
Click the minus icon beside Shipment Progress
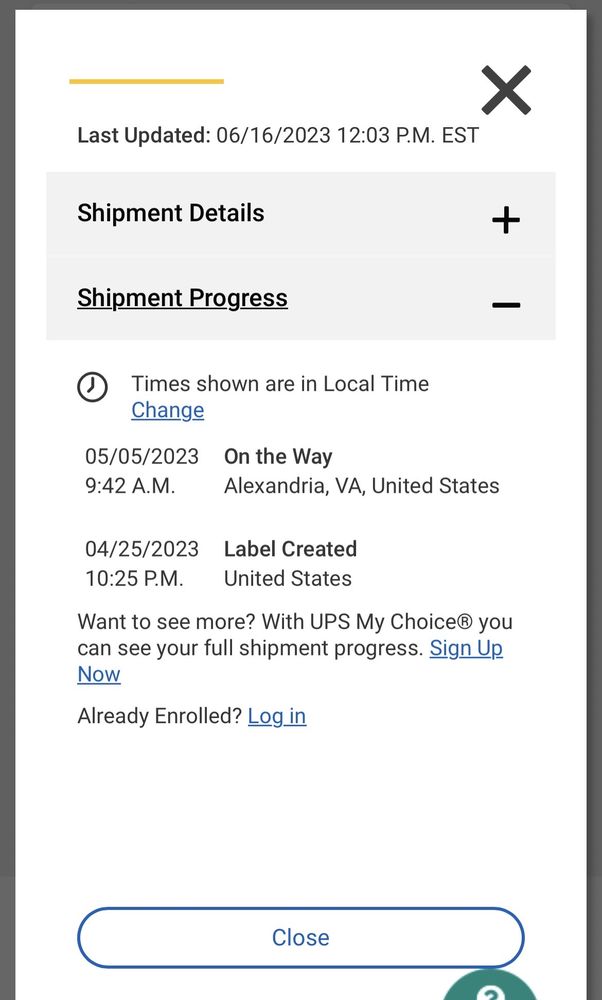click(506, 304)
